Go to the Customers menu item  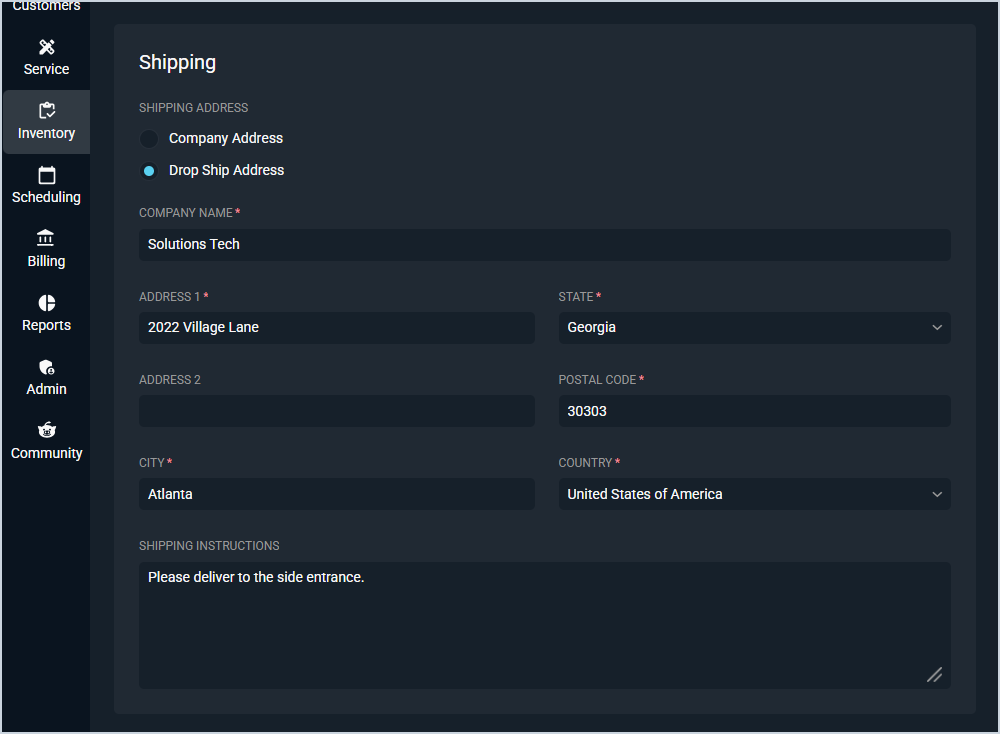tap(46, 7)
